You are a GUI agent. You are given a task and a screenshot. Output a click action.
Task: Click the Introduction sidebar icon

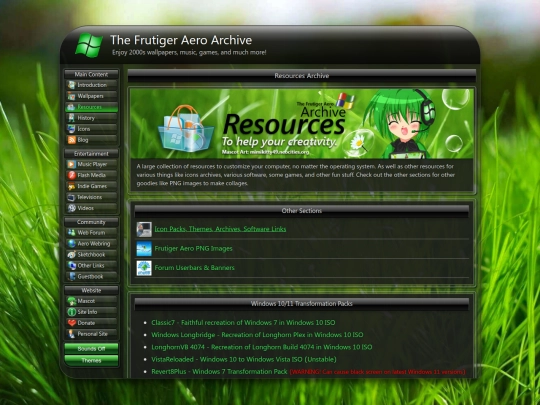tap(71, 85)
